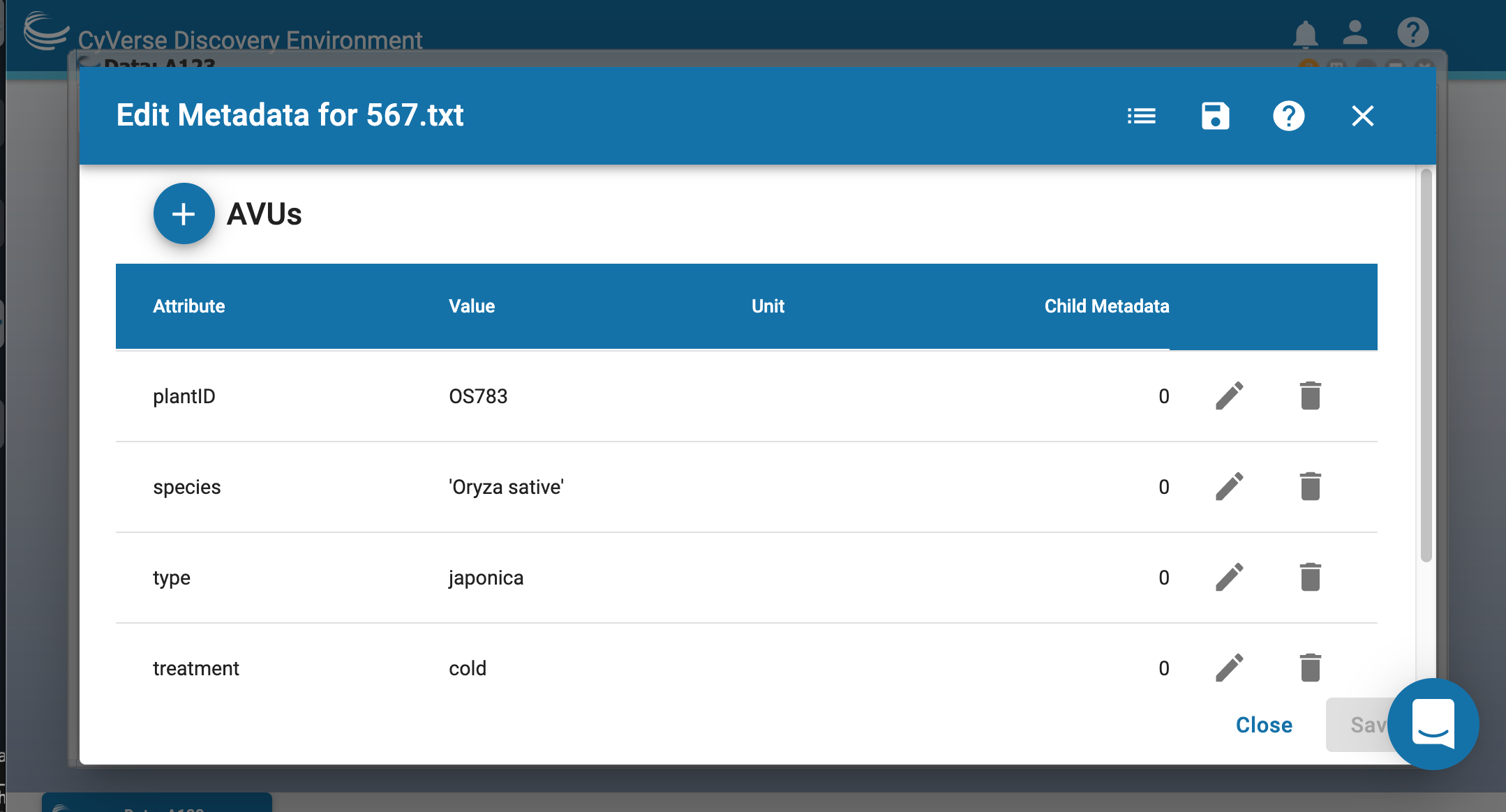Sort by Child Metadata column header

[x=1107, y=306]
